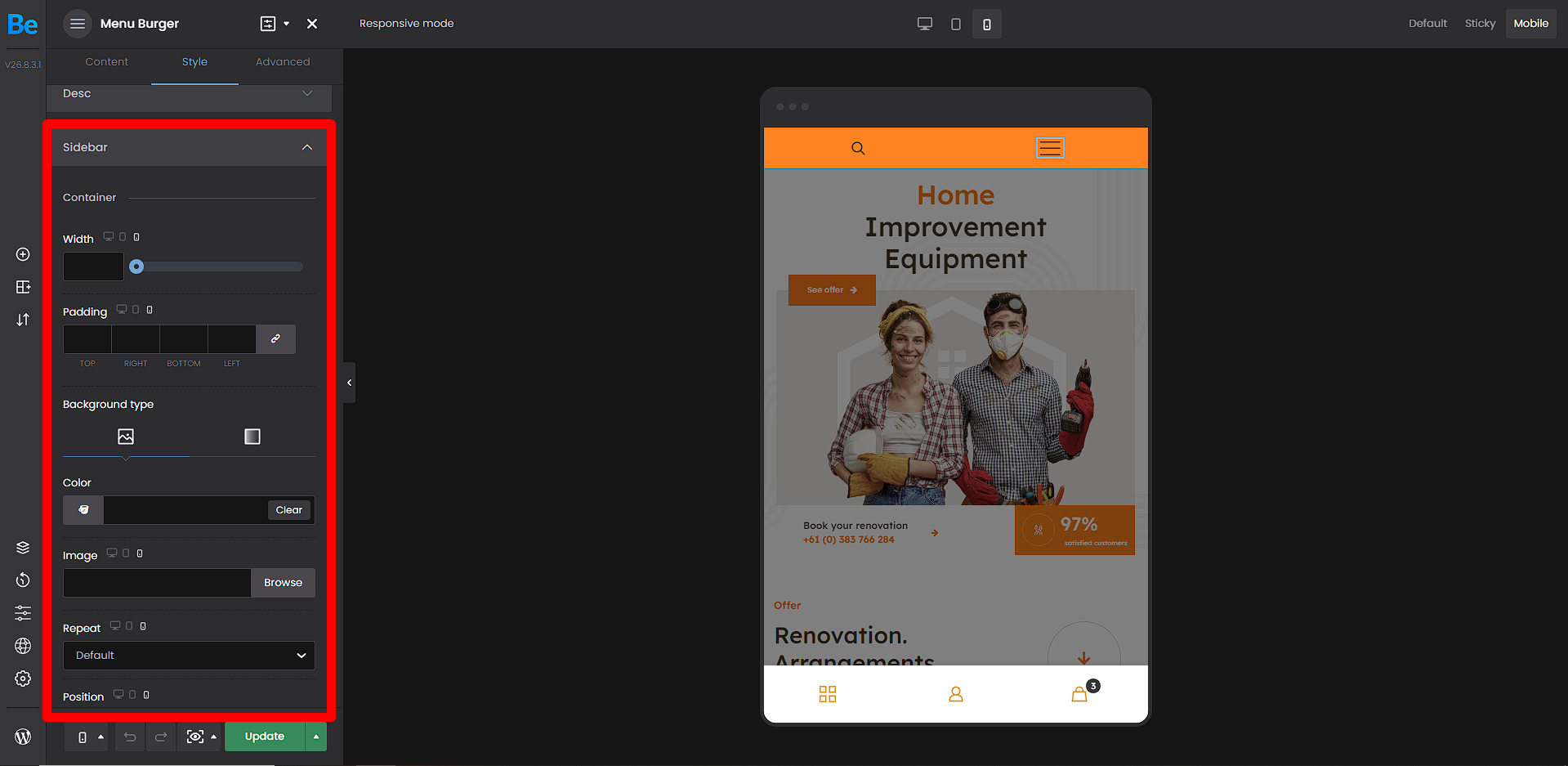The width and height of the screenshot is (1568, 766).
Task: Toggle the padding link values icon
Action: click(x=276, y=339)
